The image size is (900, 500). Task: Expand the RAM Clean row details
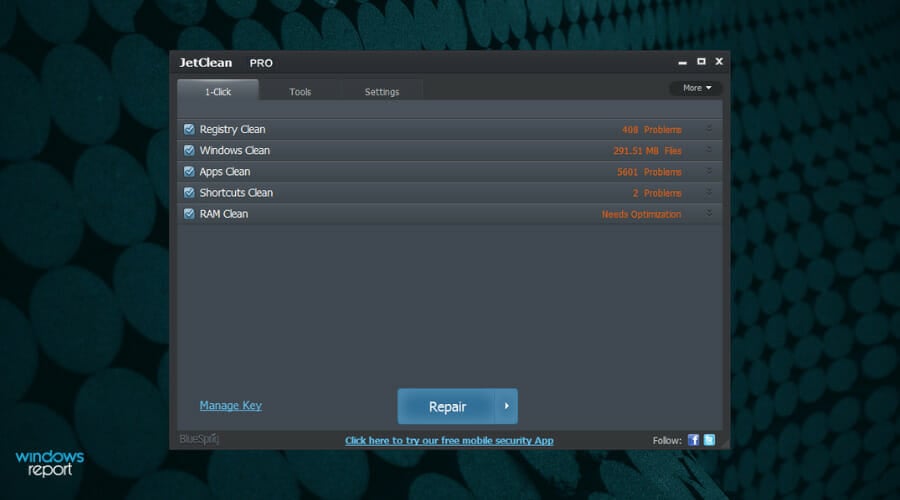click(709, 213)
